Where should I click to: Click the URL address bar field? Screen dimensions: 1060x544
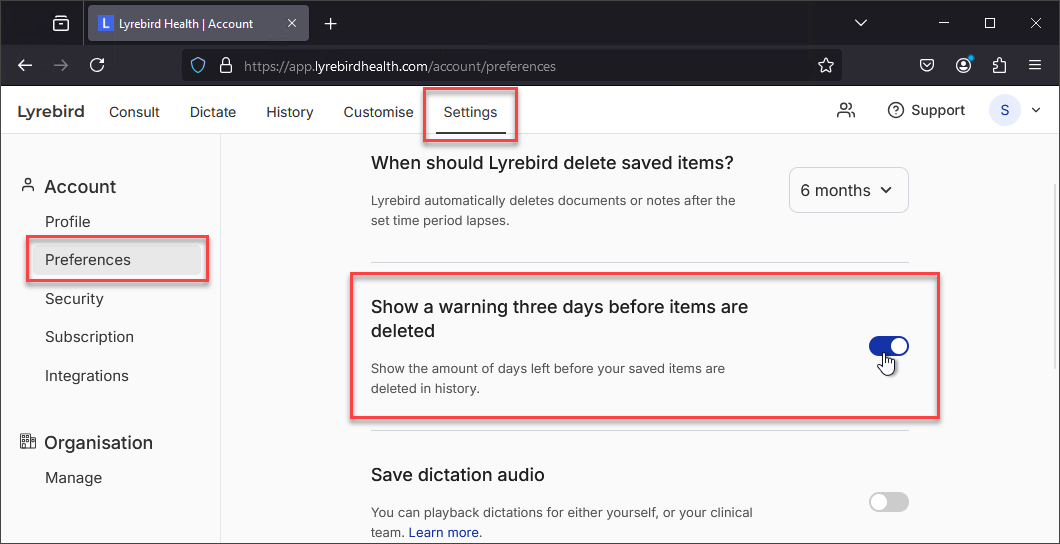[x=512, y=66]
